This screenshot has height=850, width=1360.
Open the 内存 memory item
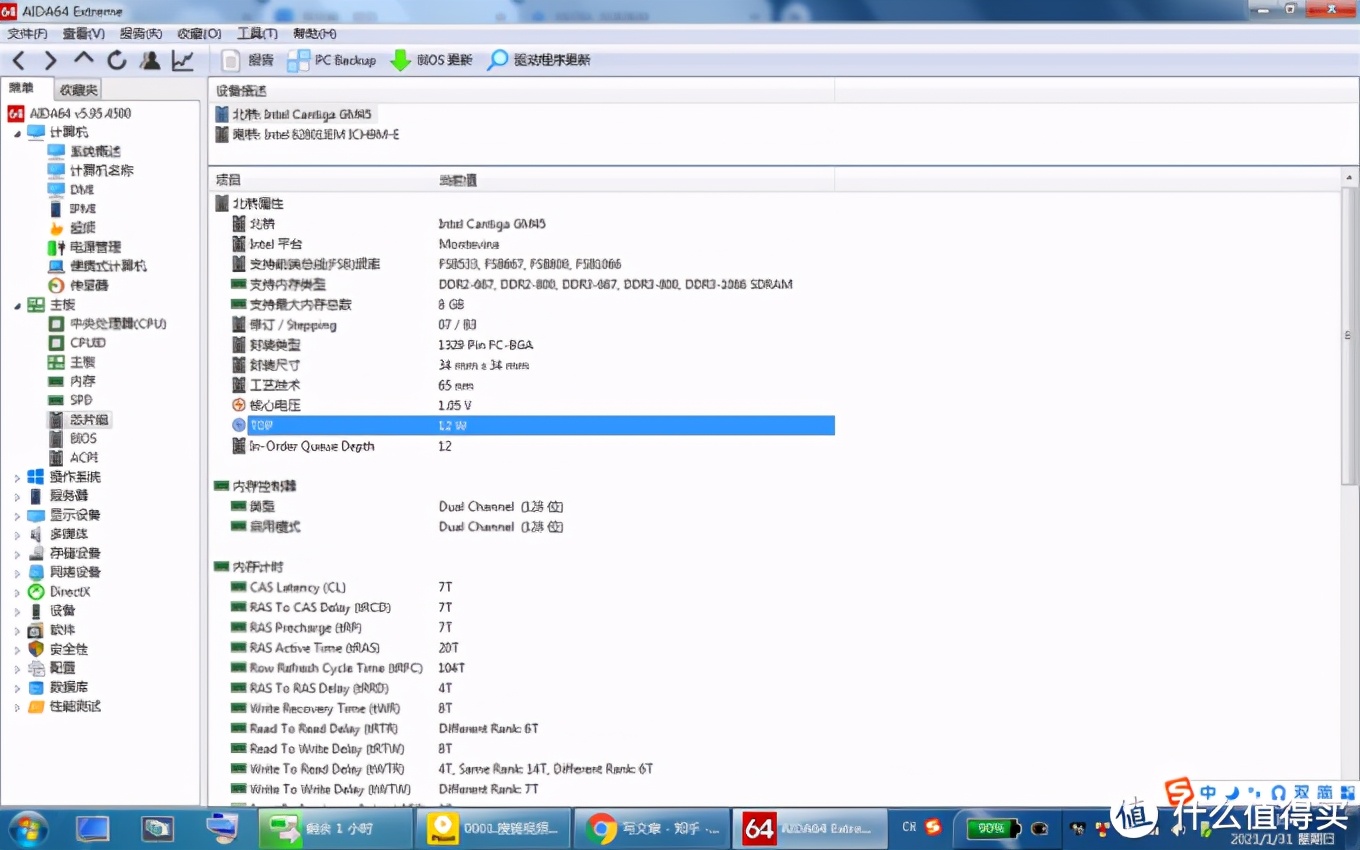point(72,381)
